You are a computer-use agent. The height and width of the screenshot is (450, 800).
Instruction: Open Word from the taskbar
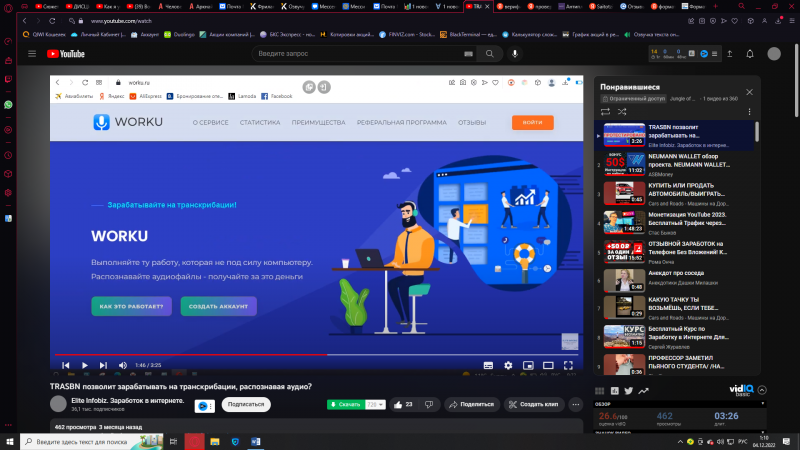click(256, 441)
